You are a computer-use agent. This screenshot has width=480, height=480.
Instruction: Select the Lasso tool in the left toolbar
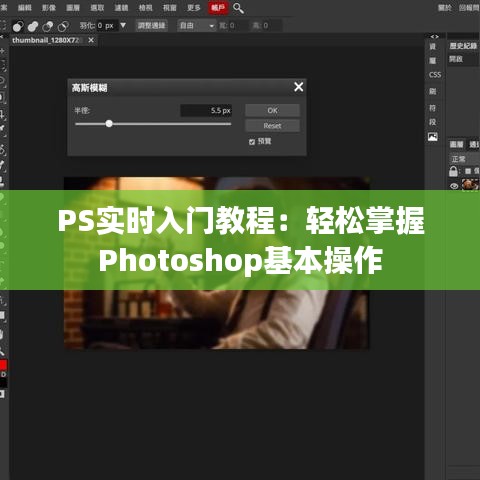tap(3, 81)
